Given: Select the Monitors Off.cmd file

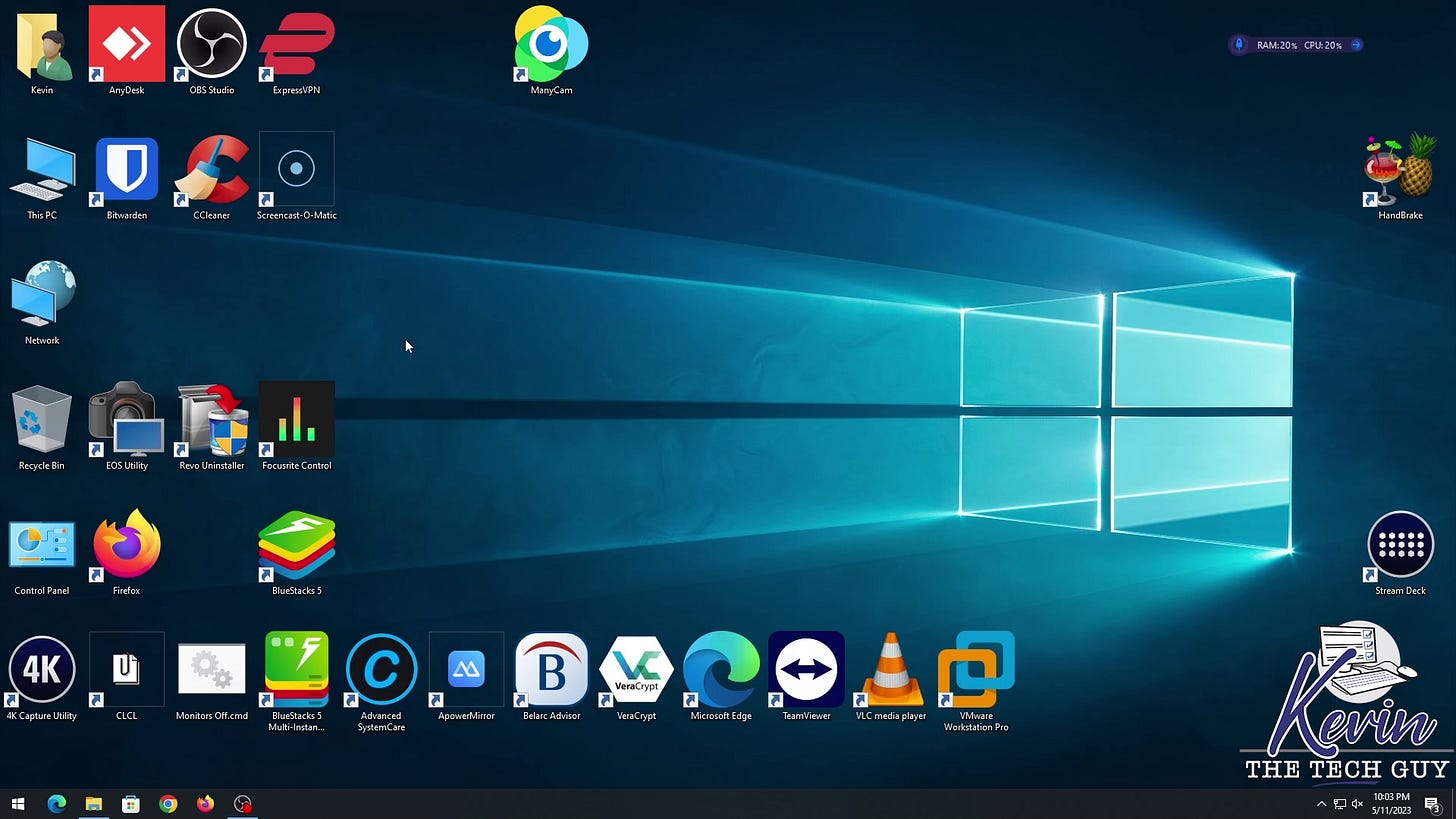Looking at the screenshot, I should [212, 680].
